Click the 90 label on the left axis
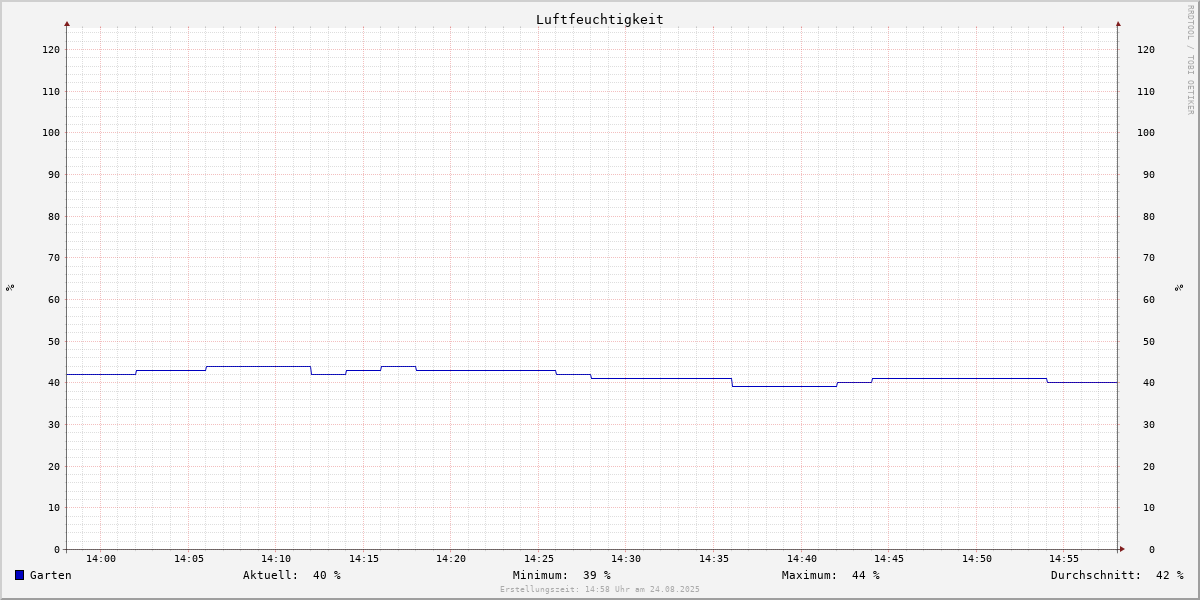Screen dimensions: 1200x600 coord(54,174)
